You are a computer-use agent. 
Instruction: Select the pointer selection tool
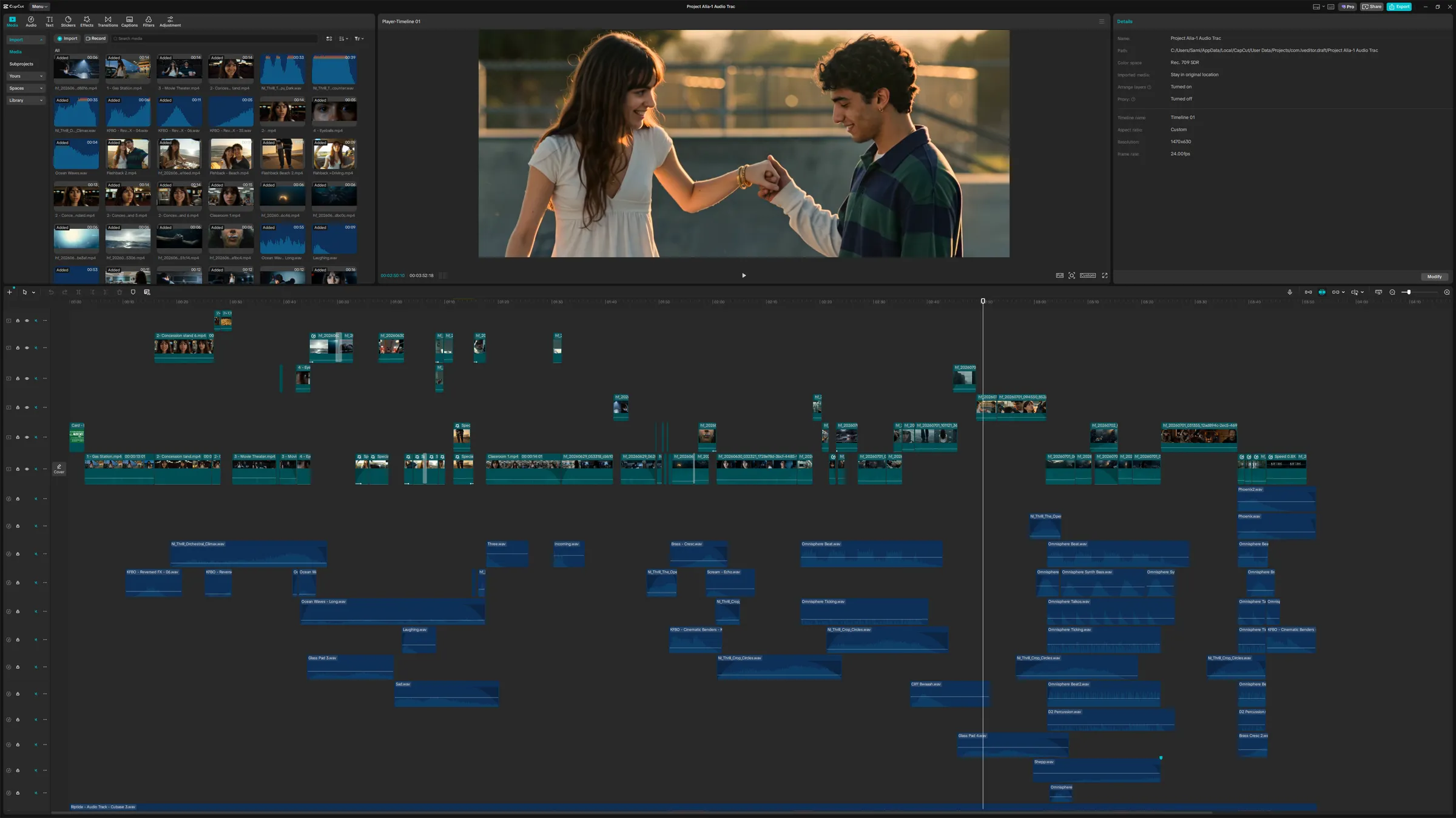(x=24, y=292)
